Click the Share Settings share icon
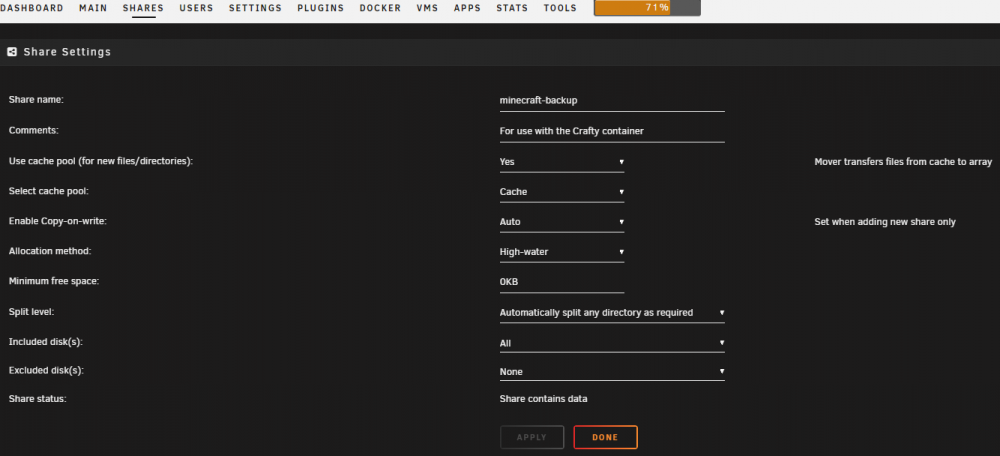Viewport: 1000px width, 456px height. pyautogui.click(x=12, y=52)
